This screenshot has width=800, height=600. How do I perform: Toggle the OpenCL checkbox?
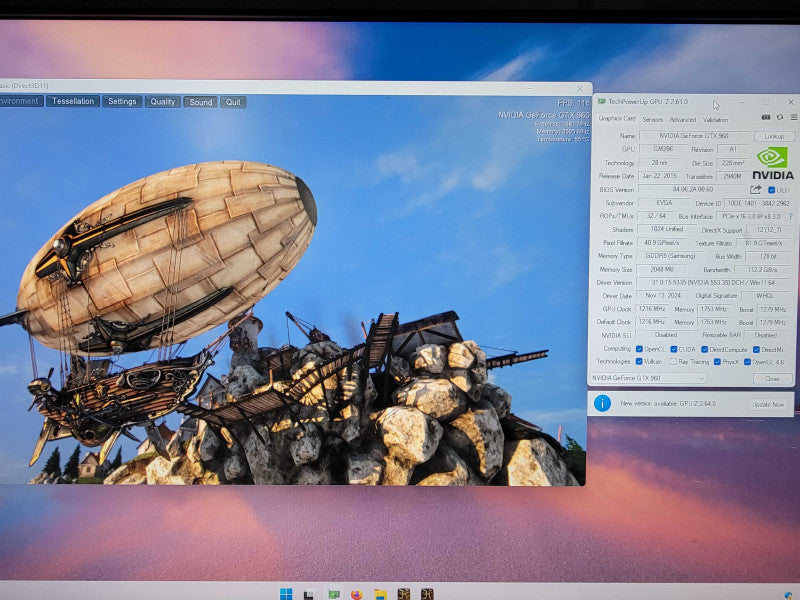click(x=639, y=349)
